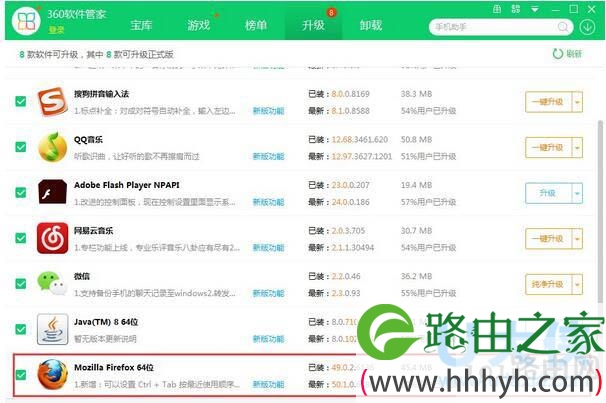Select the 升级 tab
The image size is (606, 403).
click(313, 26)
